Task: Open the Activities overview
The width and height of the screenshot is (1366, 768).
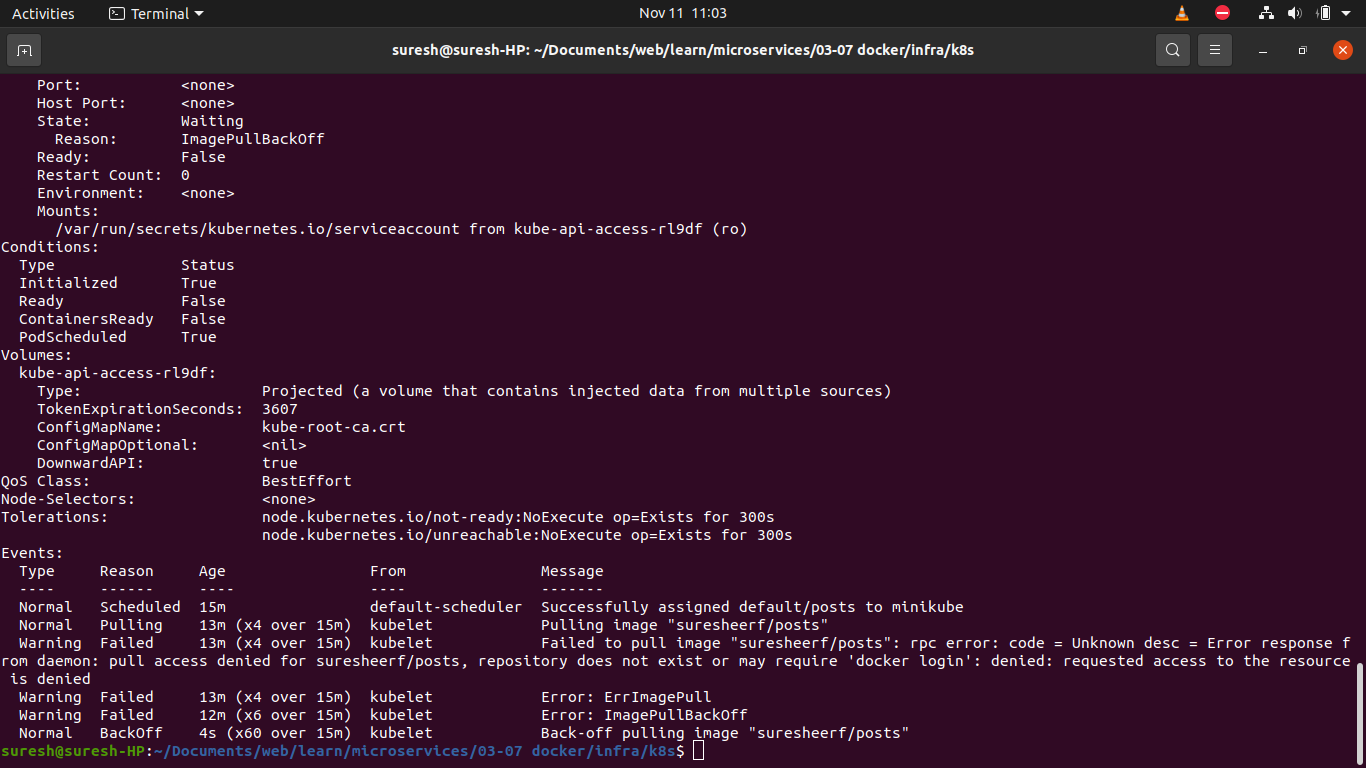Action: [x=43, y=13]
